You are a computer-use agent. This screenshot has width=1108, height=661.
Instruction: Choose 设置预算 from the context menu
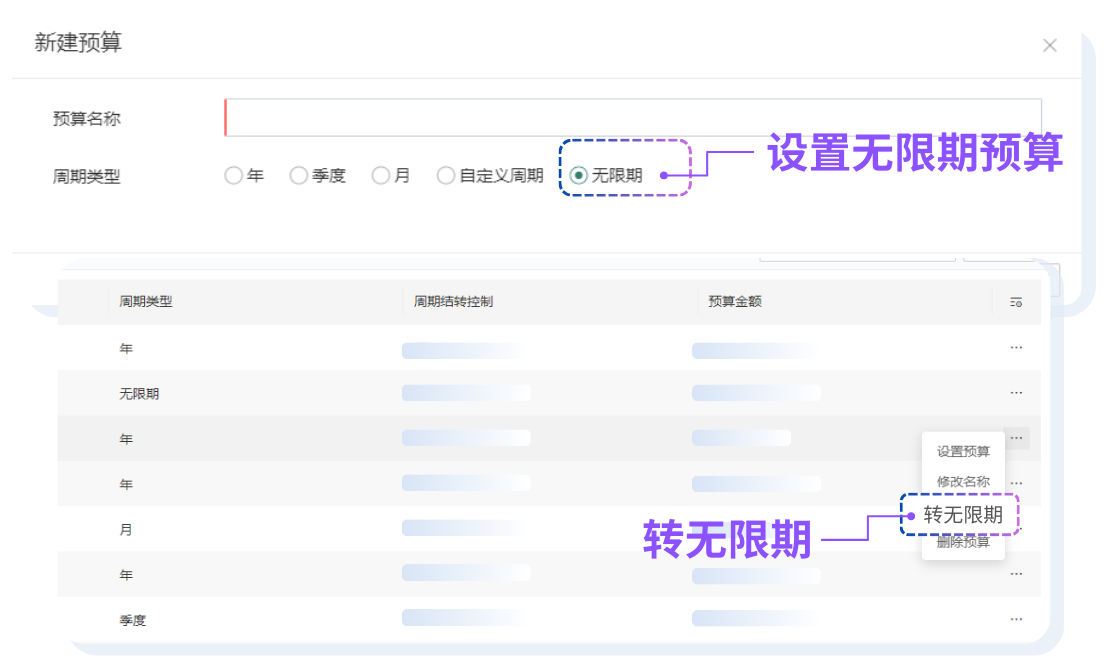tap(963, 452)
